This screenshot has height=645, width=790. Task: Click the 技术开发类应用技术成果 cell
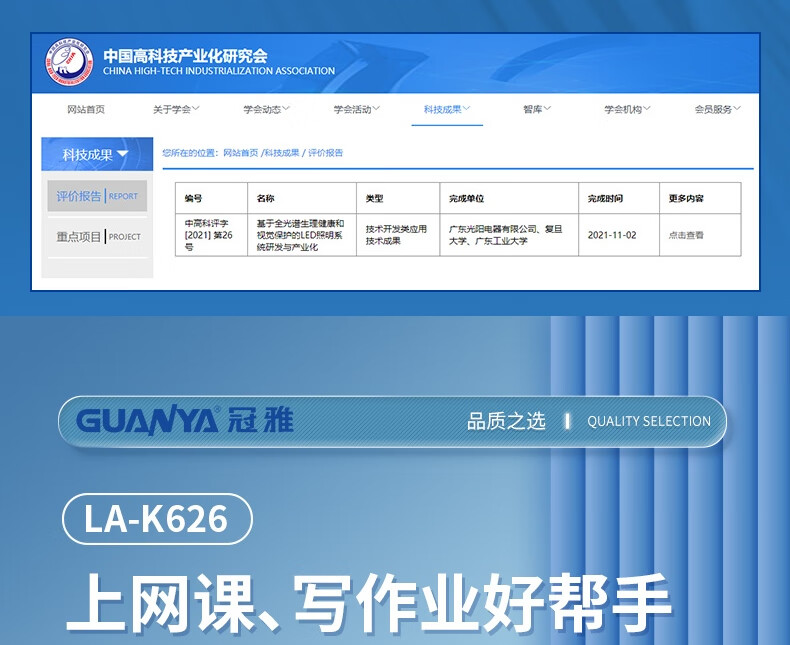pos(398,235)
